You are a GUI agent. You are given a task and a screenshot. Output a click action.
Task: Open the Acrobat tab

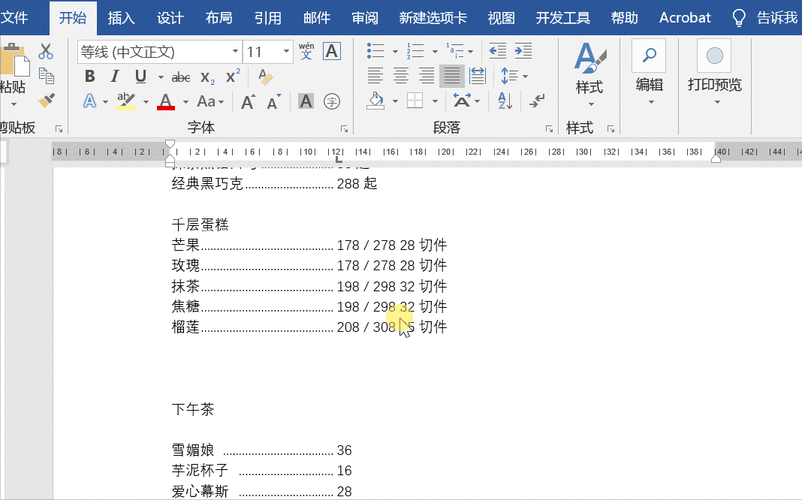click(685, 18)
